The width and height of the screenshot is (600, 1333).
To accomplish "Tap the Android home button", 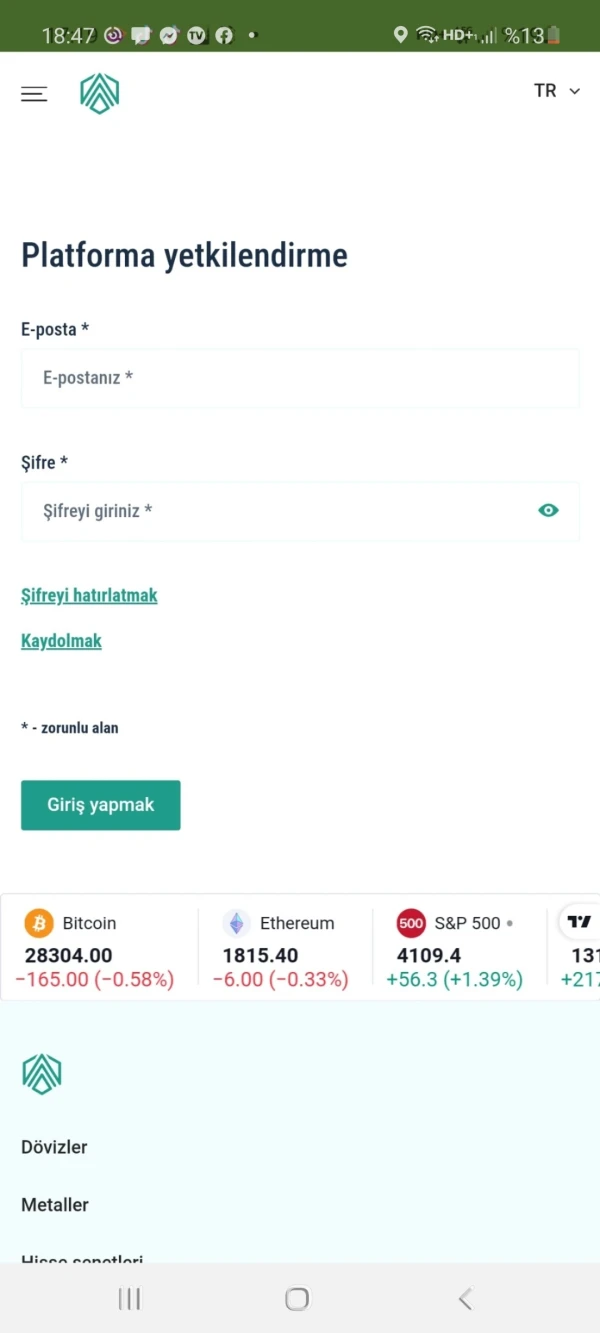I will (297, 1298).
